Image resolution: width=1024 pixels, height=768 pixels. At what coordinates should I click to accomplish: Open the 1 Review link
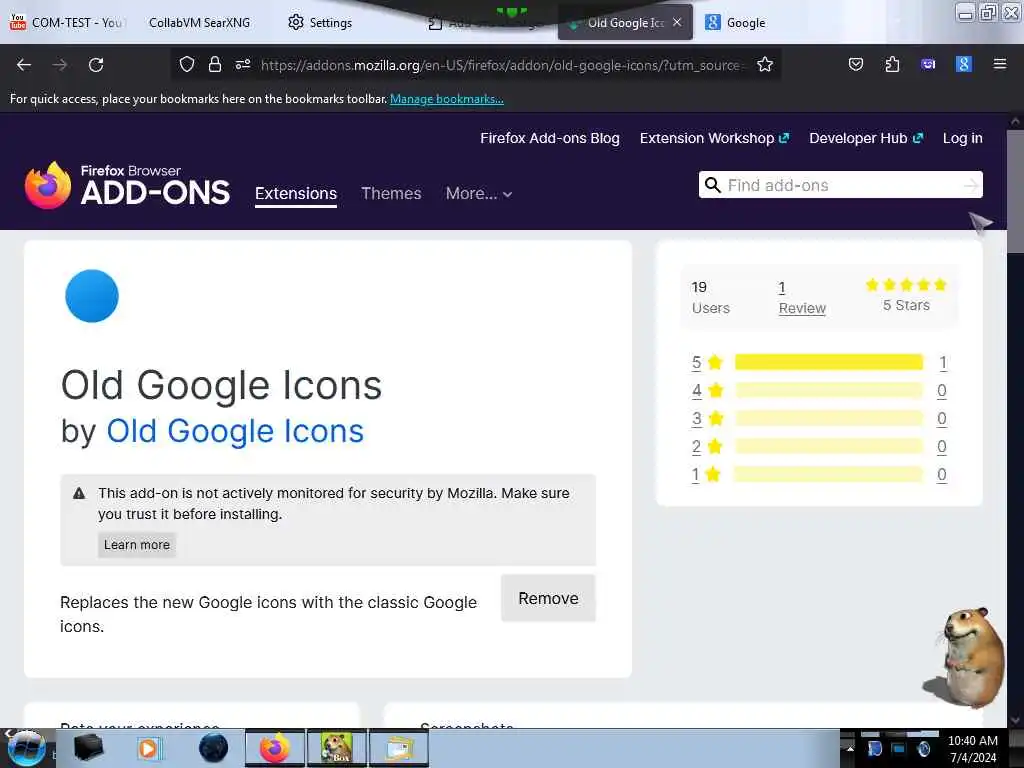(802, 298)
